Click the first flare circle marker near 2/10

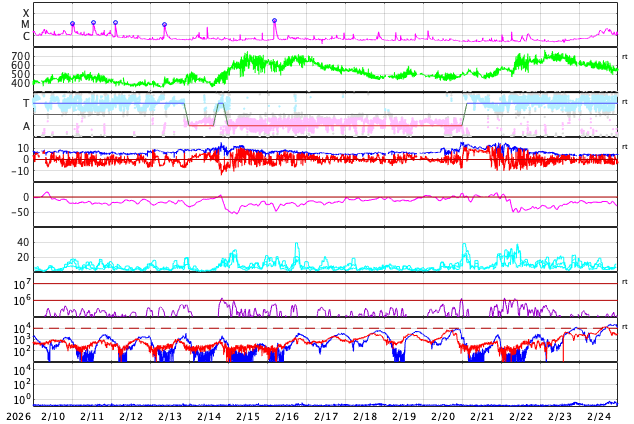pyautogui.click(x=72, y=24)
